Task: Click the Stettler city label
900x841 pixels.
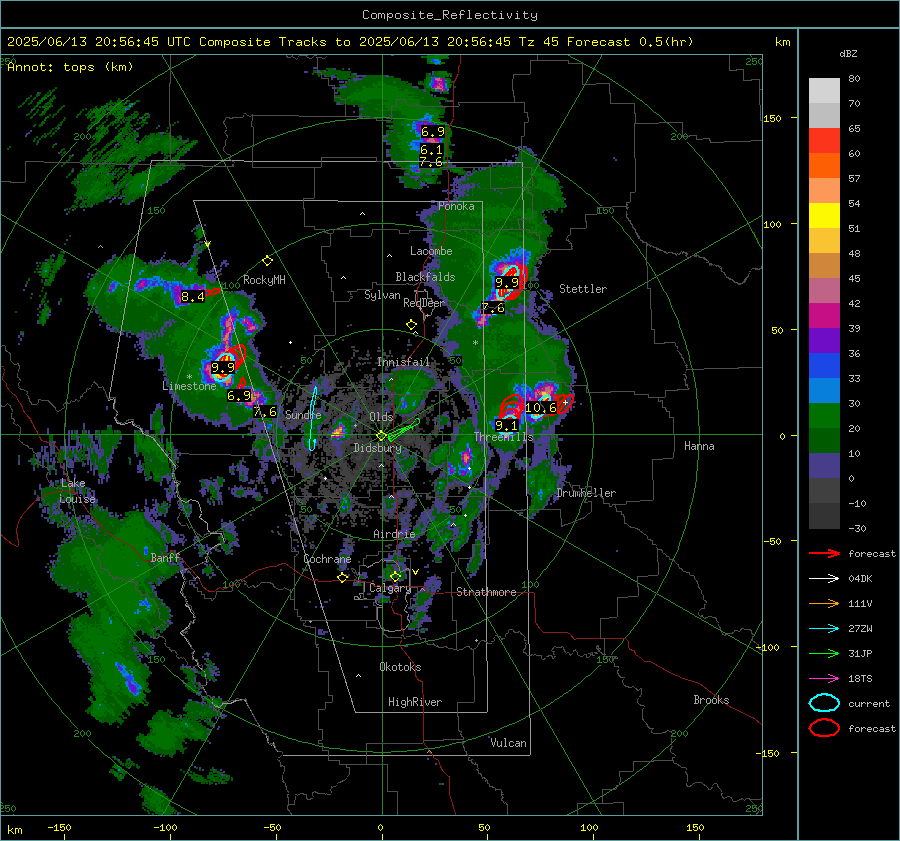Action: (583, 289)
